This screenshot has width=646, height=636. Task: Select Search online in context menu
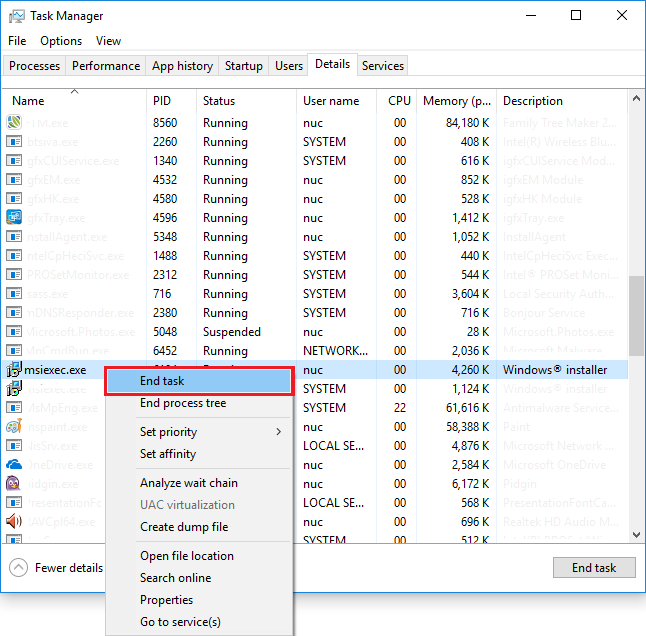coord(199,578)
